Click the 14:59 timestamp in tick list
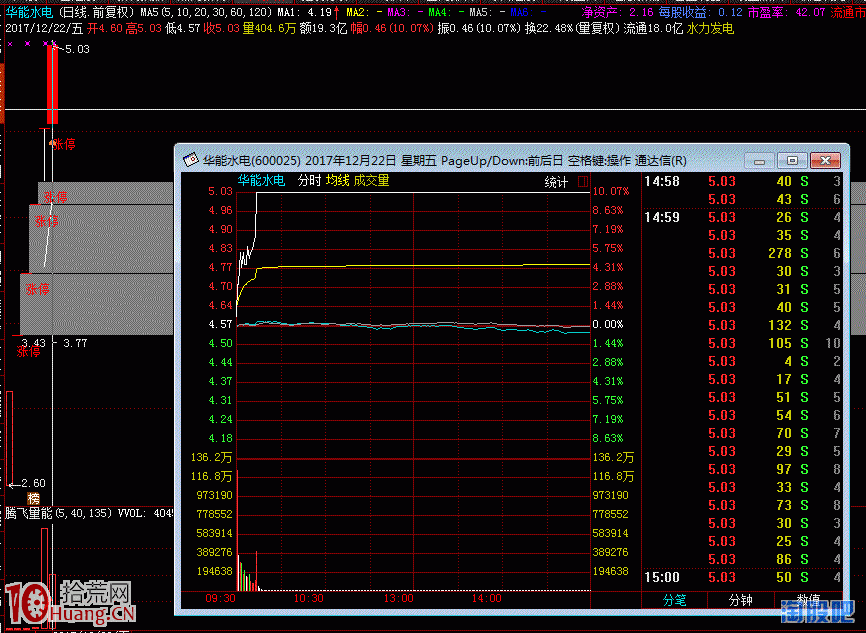Viewport: 866px width, 633px height. coord(662,217)
